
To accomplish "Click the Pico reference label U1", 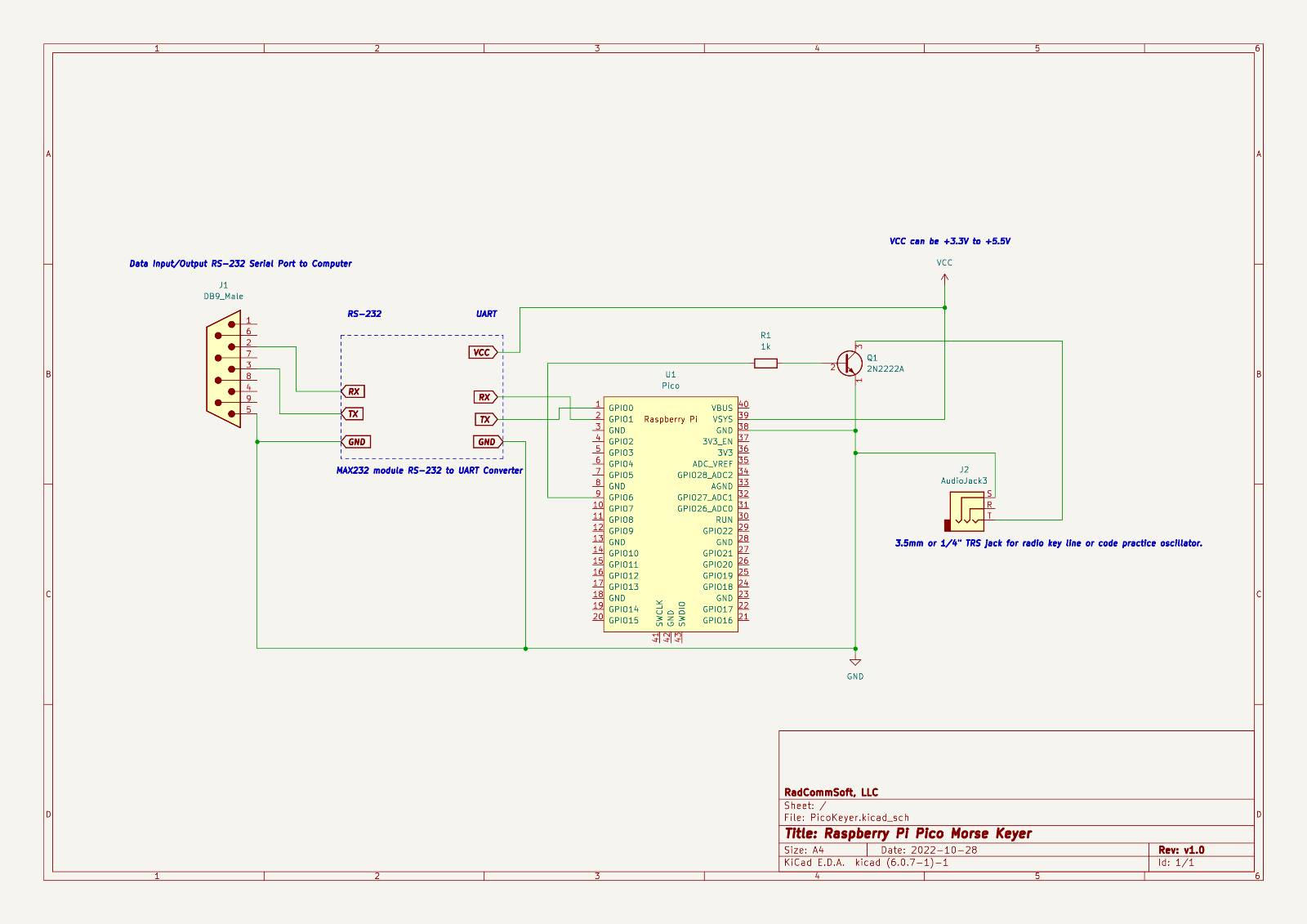I will coord(670,375).
